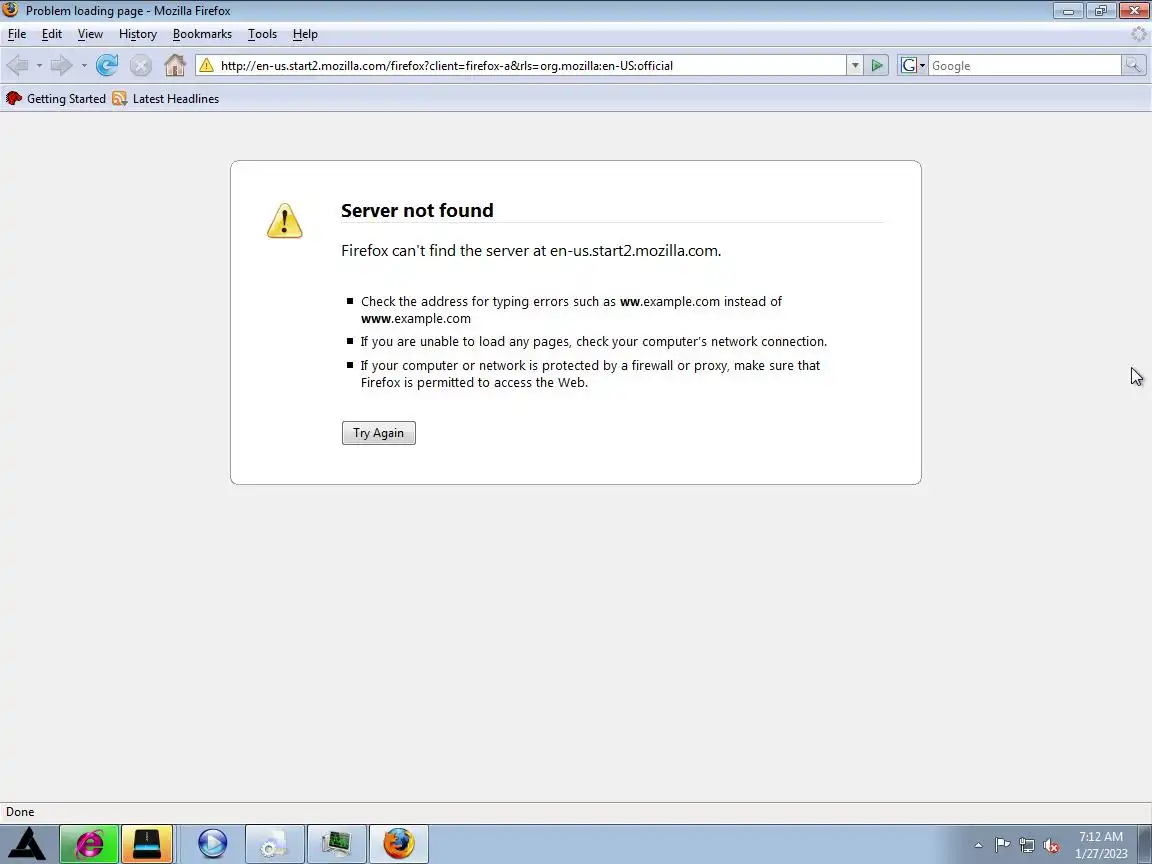Click the yellow warning triangle on error page
The image size is (1152, 864).
tap(284, 220)
